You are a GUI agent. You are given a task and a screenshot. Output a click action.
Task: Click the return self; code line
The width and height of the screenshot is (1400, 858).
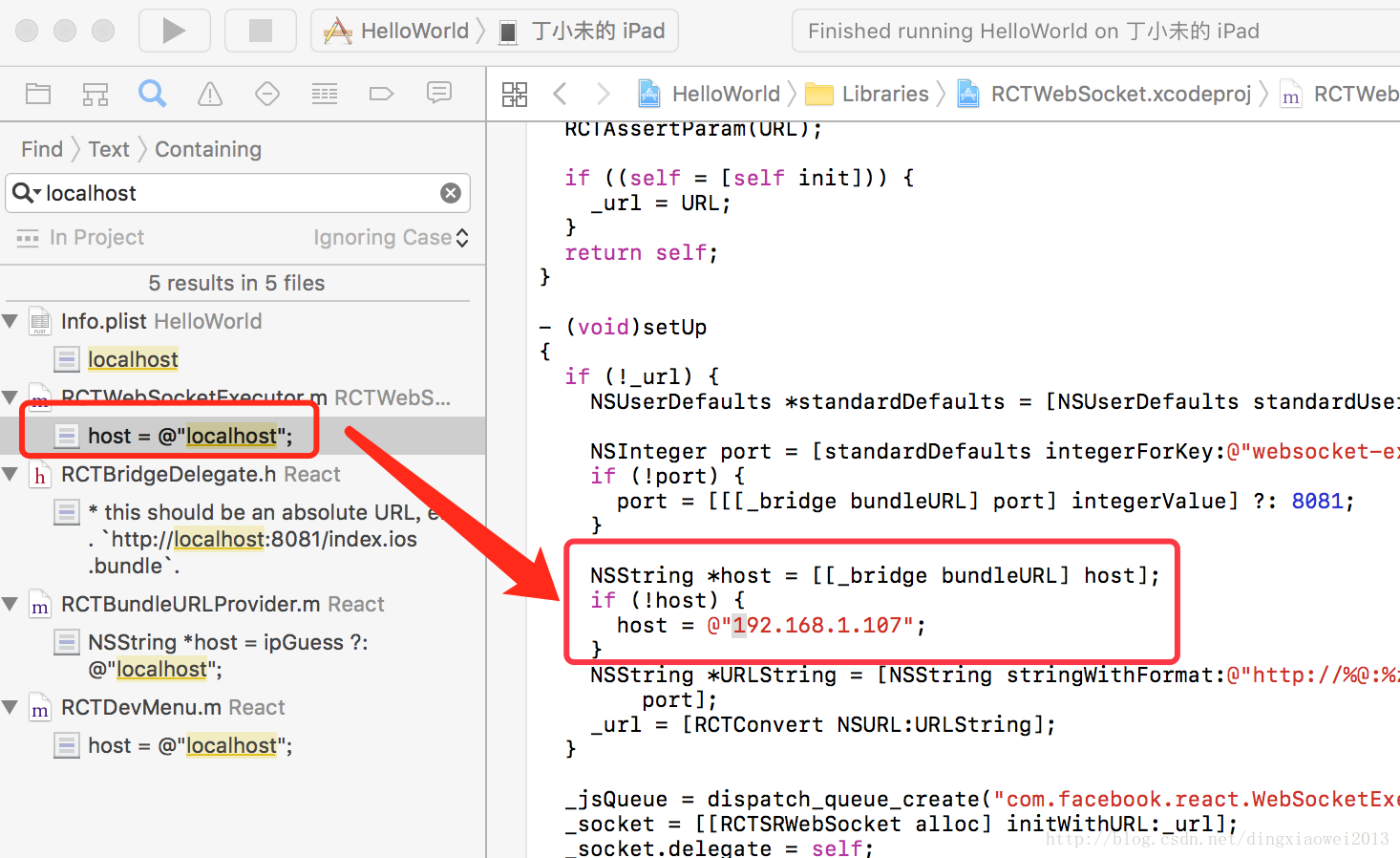point(641,252)
